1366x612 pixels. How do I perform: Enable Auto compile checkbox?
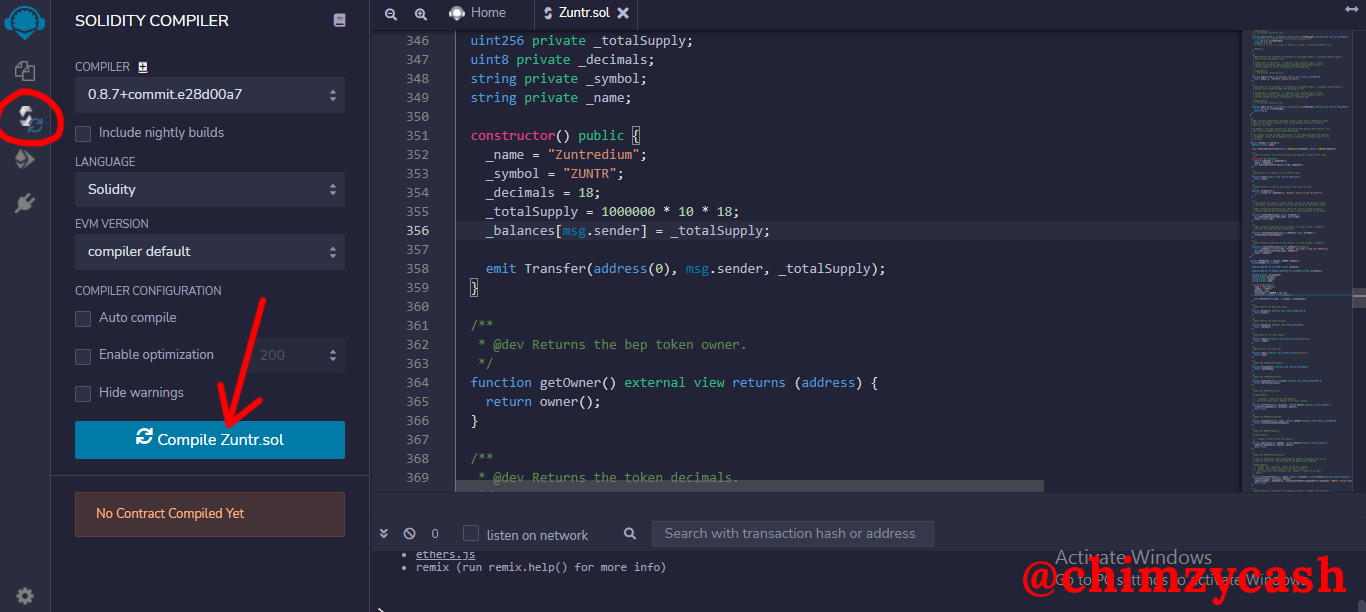tap(83, 318)
